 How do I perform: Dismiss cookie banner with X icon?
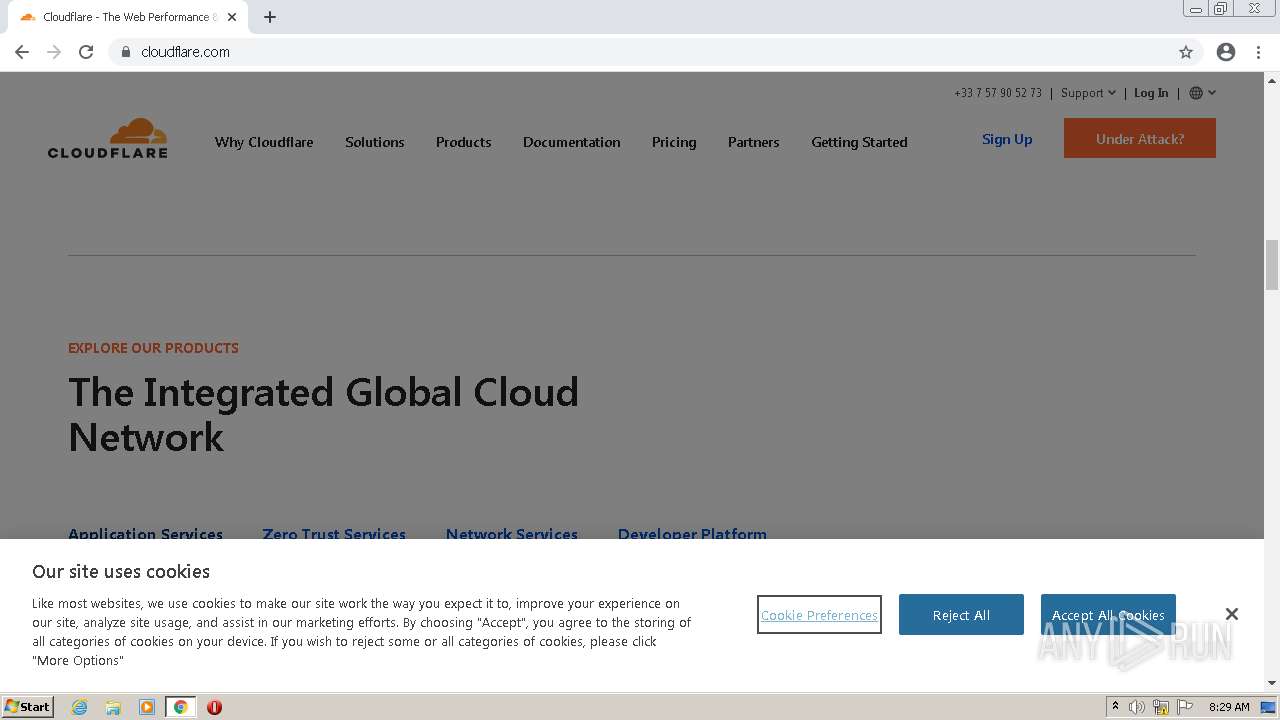[1232, 614]
